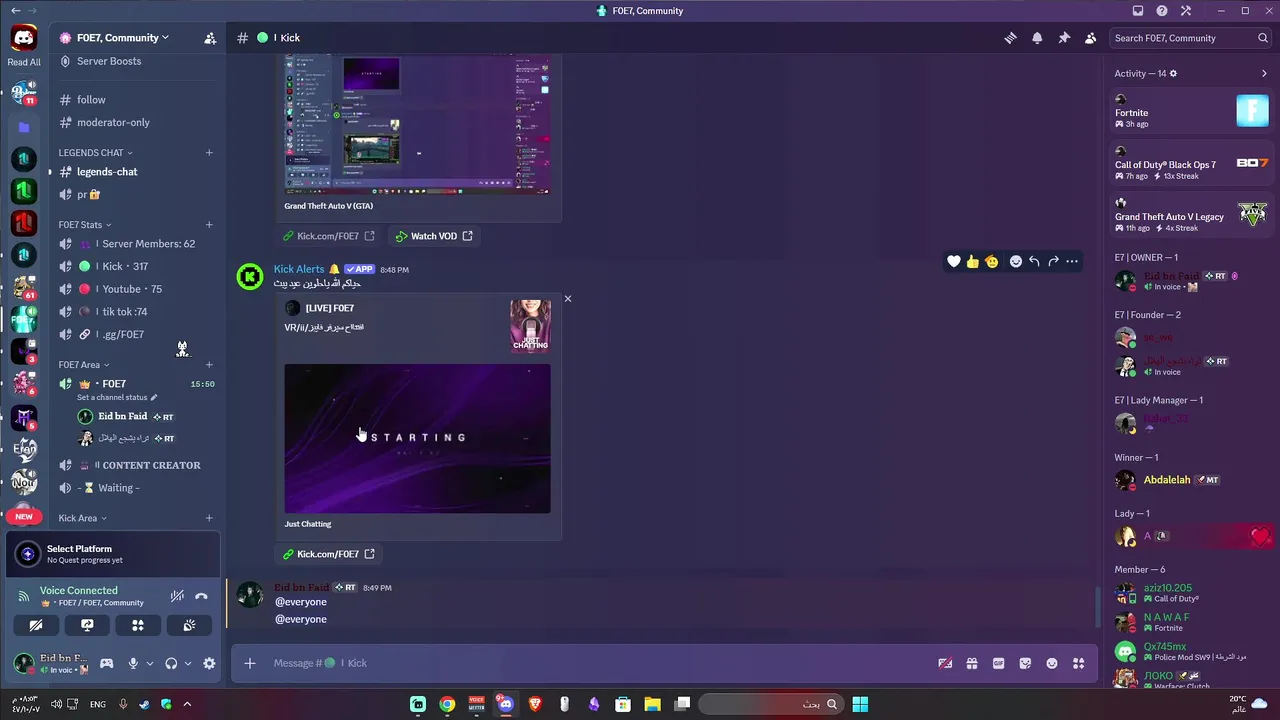
Task: Open the gift Nitro icon
Action: [x=972, y=663]
